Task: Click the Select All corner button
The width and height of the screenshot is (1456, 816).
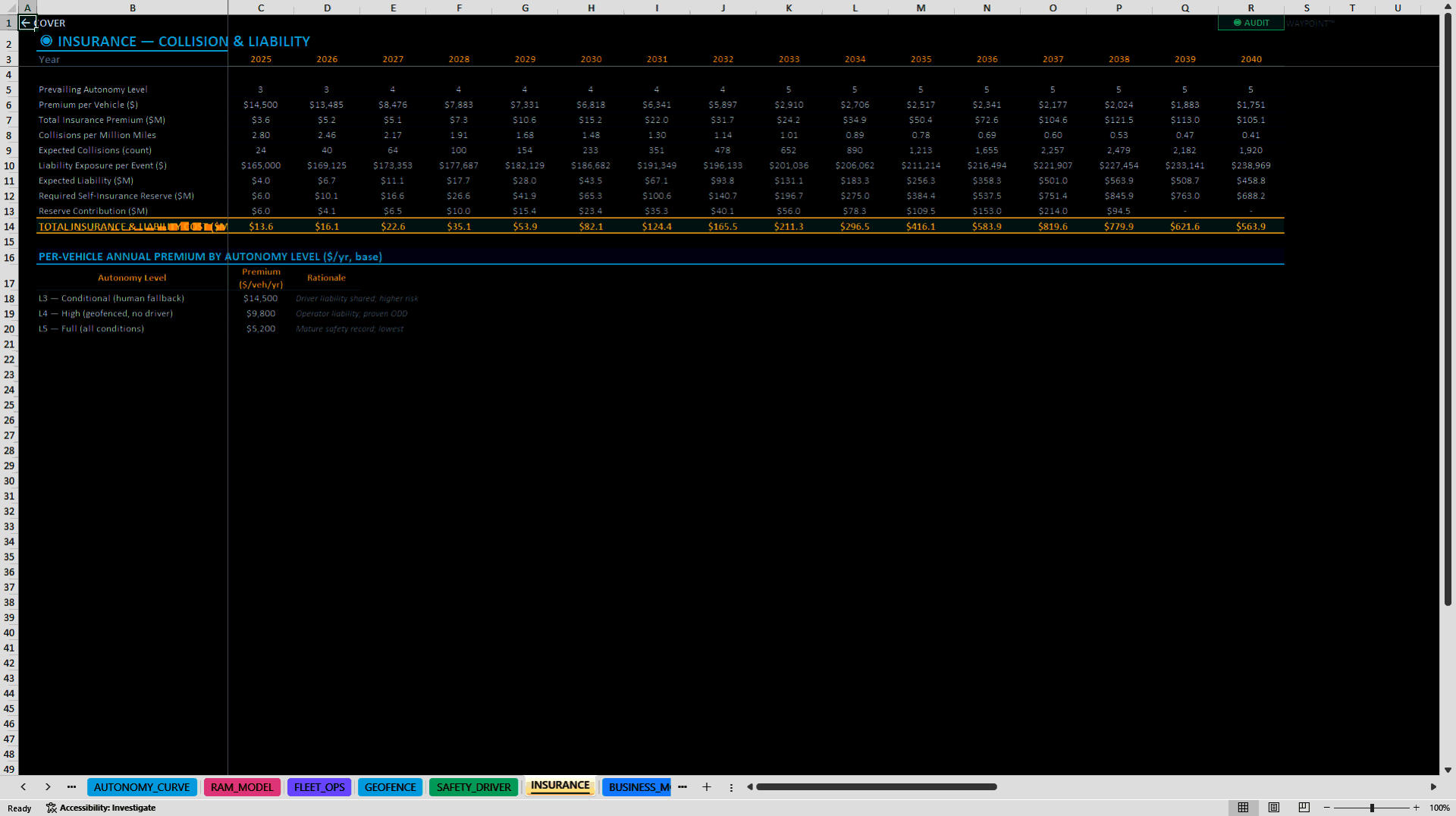Action: click(x=9, y=8)
